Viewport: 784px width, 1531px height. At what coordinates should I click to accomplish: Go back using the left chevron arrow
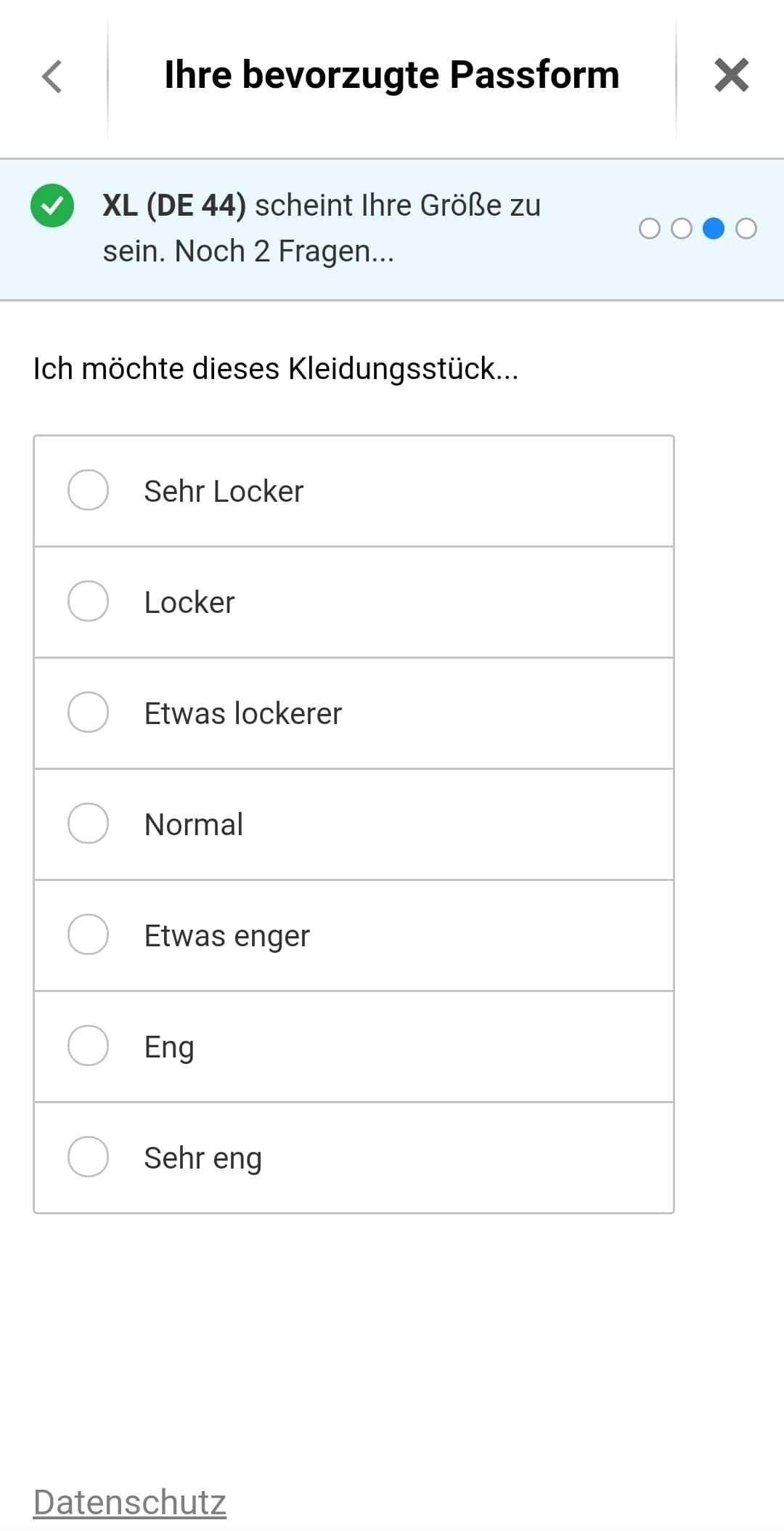[52, 76]
